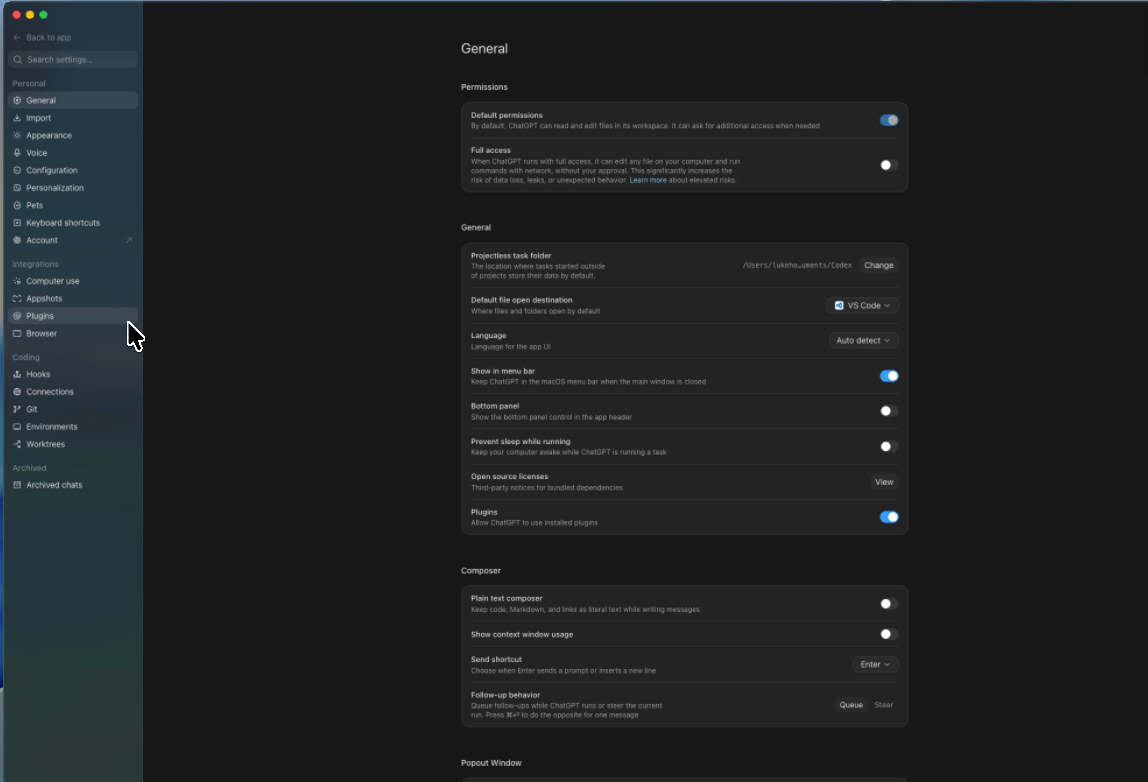Click the Account icon in sidebar

click(17, 240)
